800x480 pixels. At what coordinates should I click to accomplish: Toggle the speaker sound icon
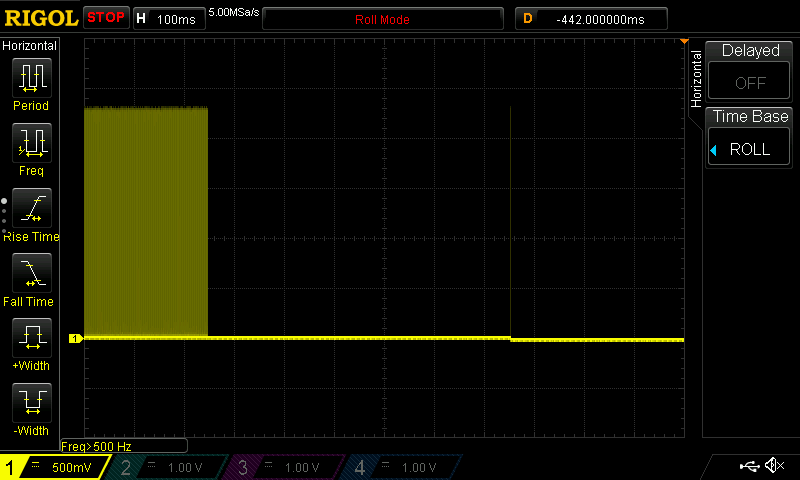tap(774, 466)
